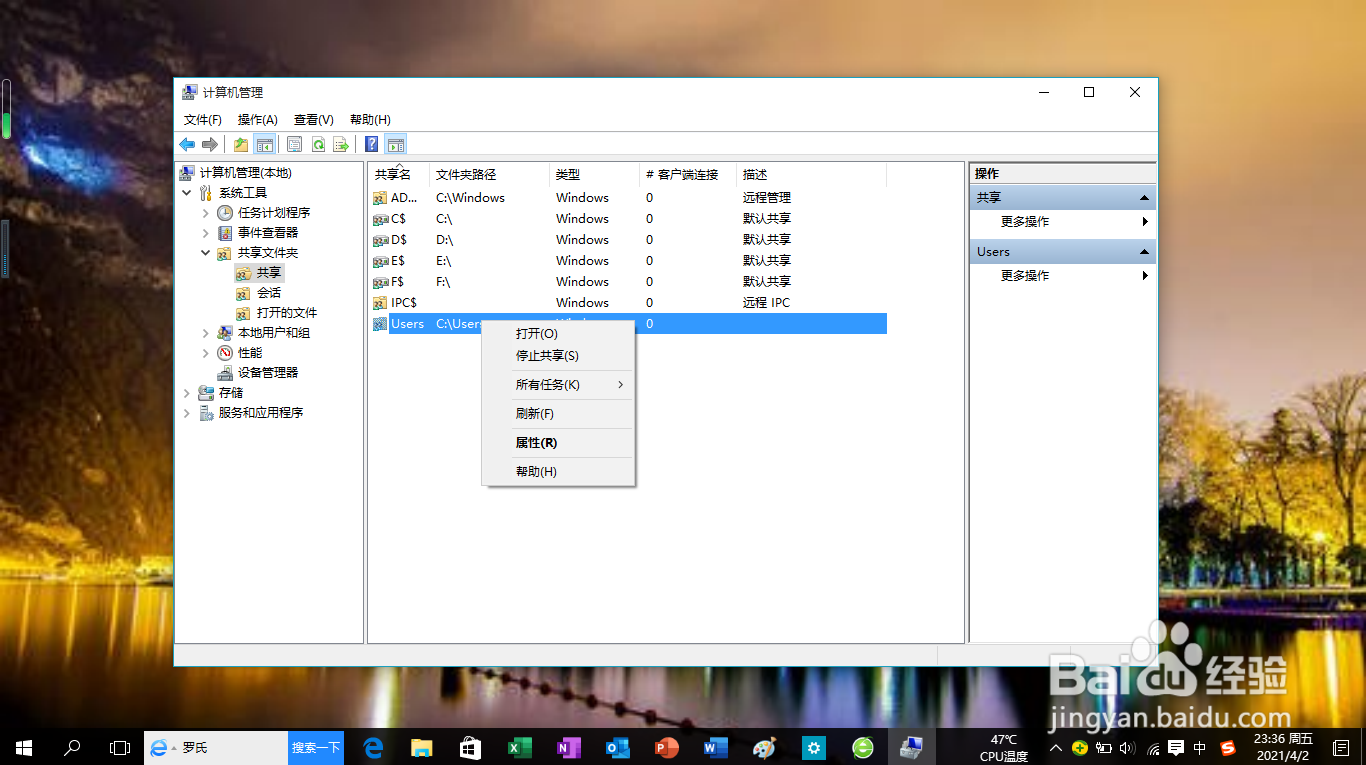
Task: Choose 帮助(H) in context menu
Action: tap(558, 472)
